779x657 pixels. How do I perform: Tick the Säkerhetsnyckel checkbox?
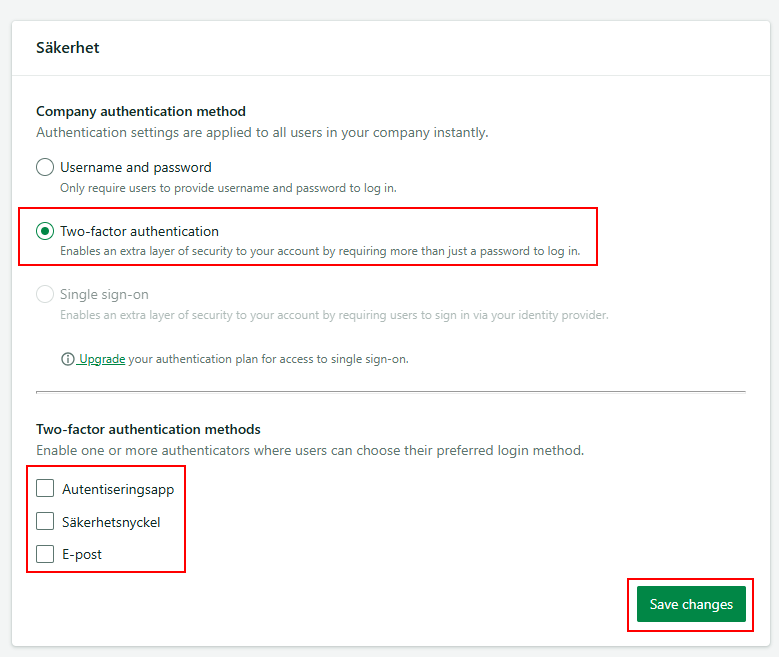[45, 521]
